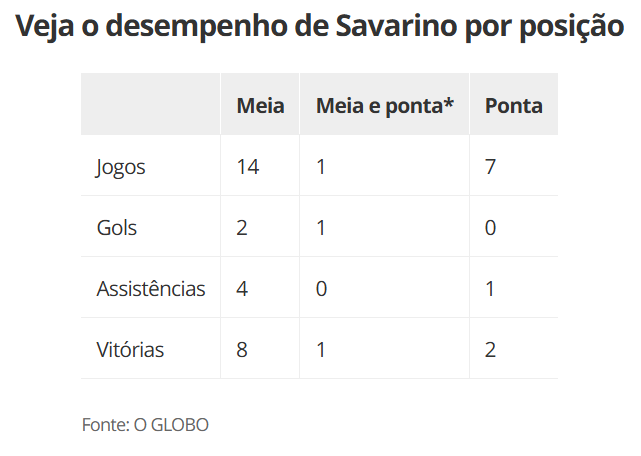Click Gols value under Meia e ponta
Viewport: 641px width, 456px height.
[322, 228]
